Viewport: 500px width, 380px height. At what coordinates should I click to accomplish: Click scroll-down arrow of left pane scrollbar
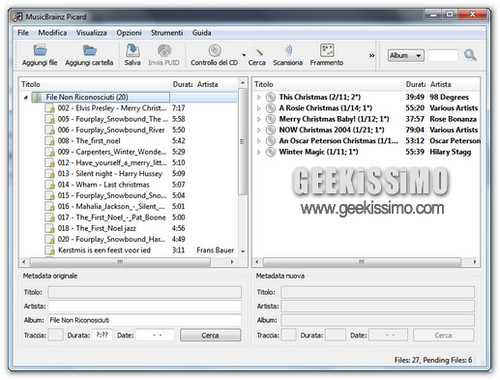243,252
